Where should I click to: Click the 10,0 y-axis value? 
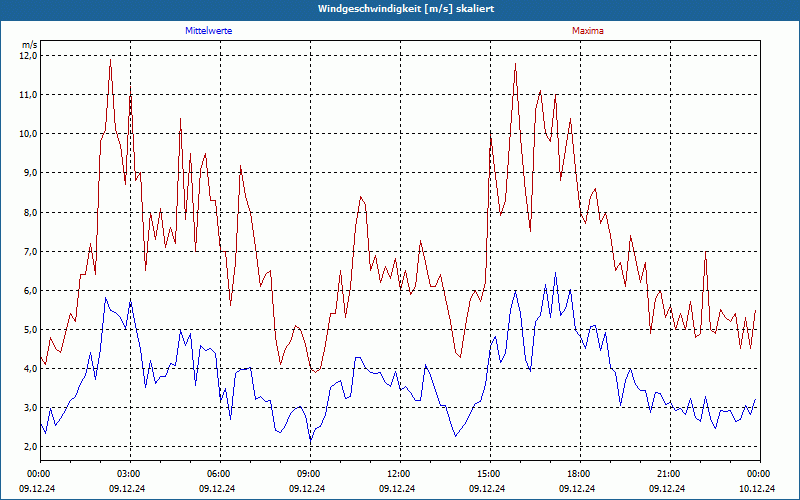(29, 134)
